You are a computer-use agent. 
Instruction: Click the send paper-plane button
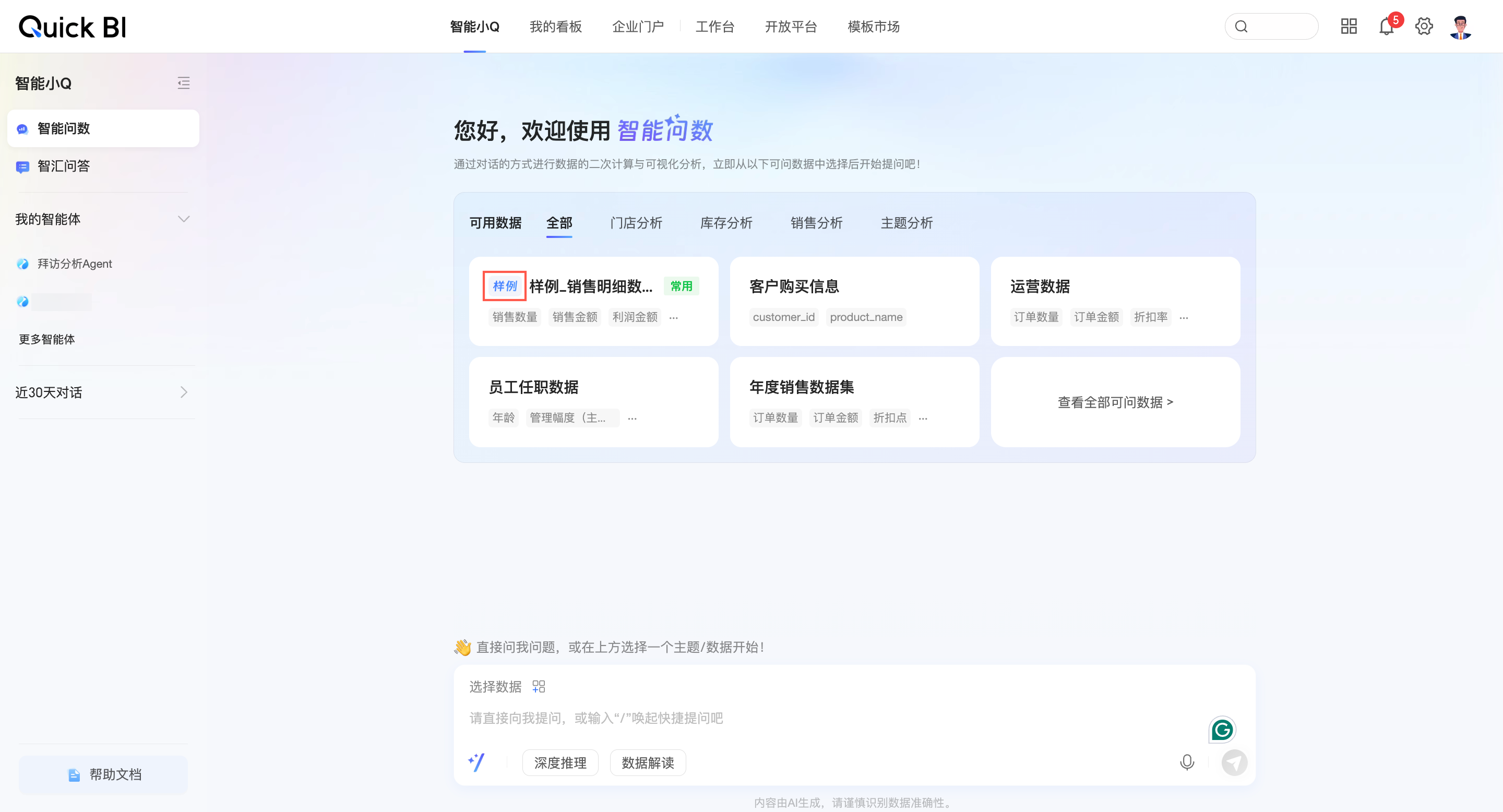pyautogui.click(x=1234, y=762)
